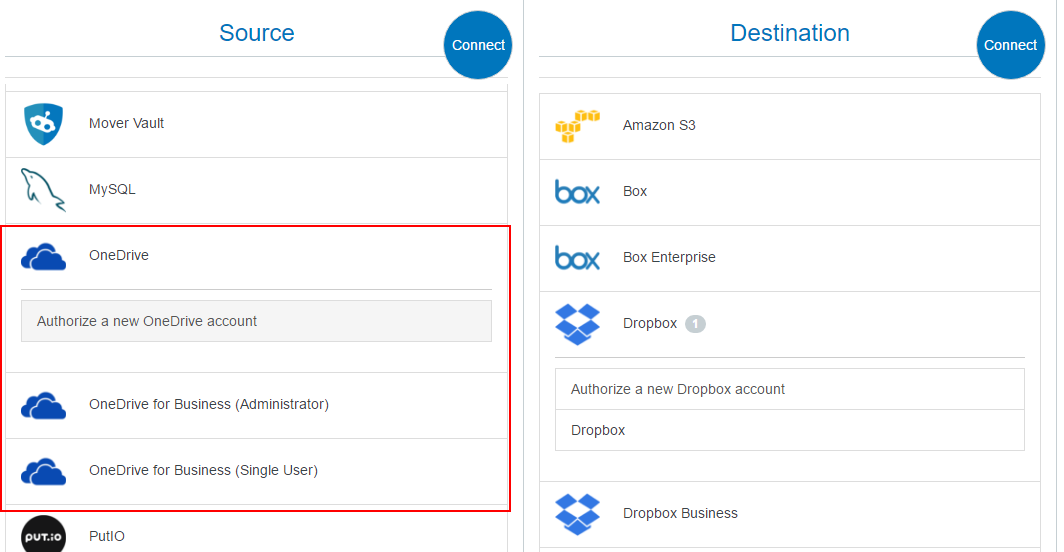Click the Box Enterprise logo icon

pos(577,258)
